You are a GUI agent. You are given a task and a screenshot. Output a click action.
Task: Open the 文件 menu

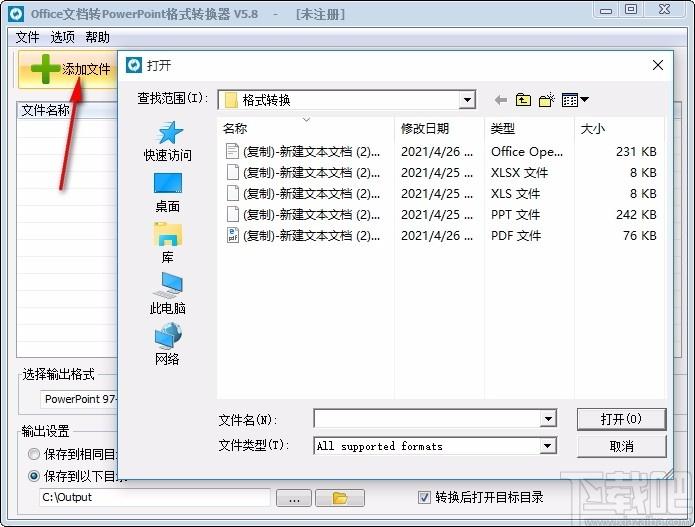27,37
